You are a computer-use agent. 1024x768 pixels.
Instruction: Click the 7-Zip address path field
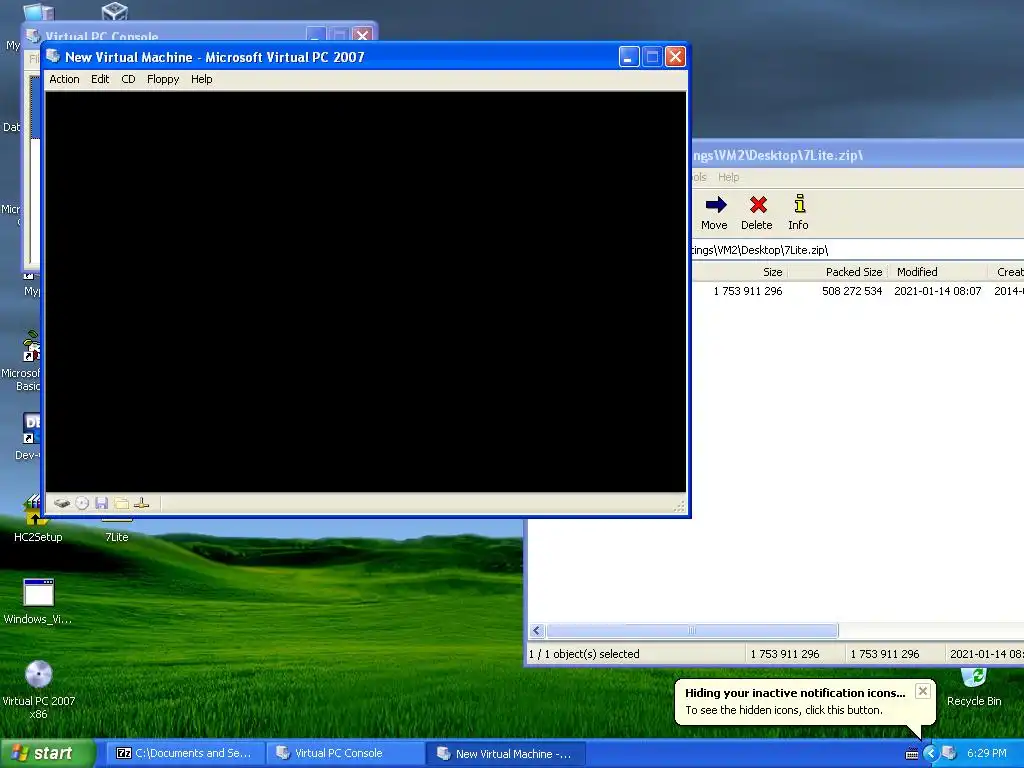click(857, 250)
